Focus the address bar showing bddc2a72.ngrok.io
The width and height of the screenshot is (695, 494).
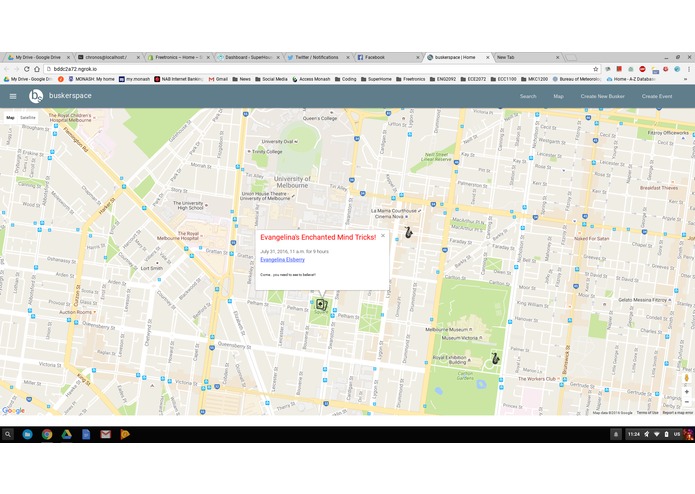[x=319, y=69]
